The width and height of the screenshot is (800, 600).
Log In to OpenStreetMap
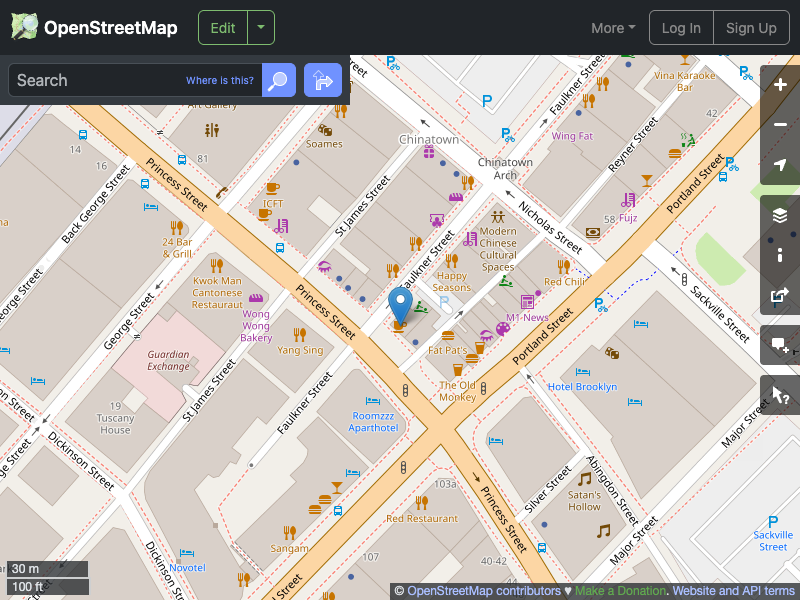coord(681,27)
